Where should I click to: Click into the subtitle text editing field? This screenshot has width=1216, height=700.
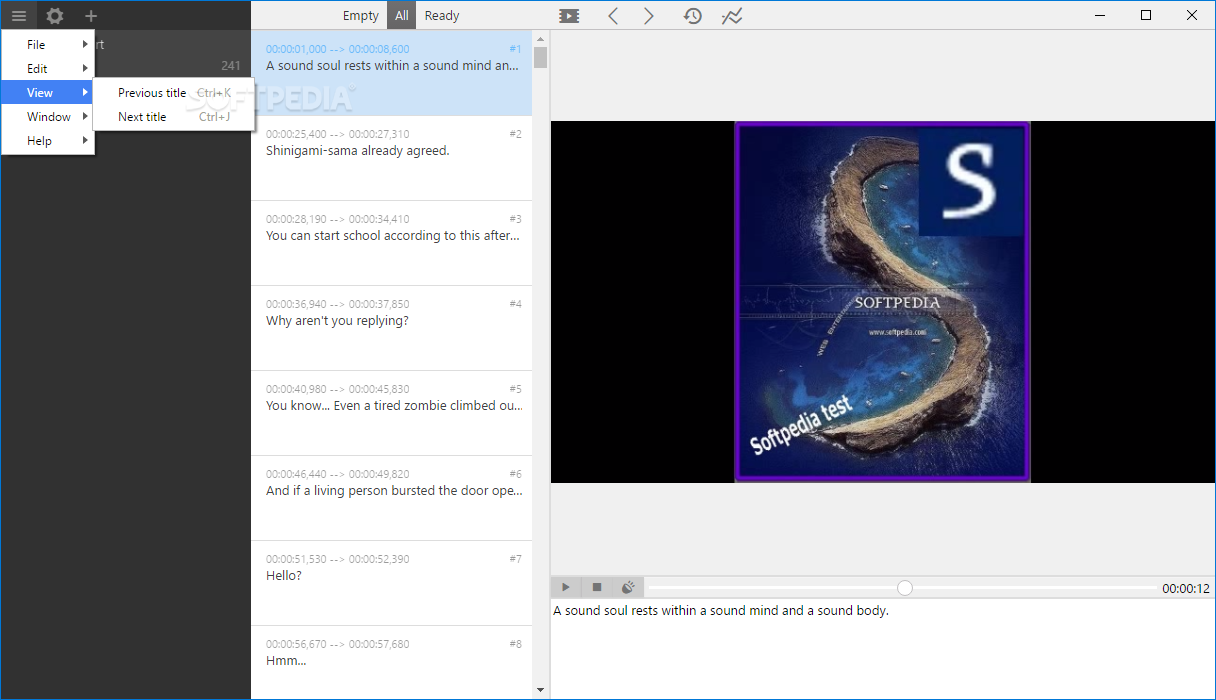882,649
